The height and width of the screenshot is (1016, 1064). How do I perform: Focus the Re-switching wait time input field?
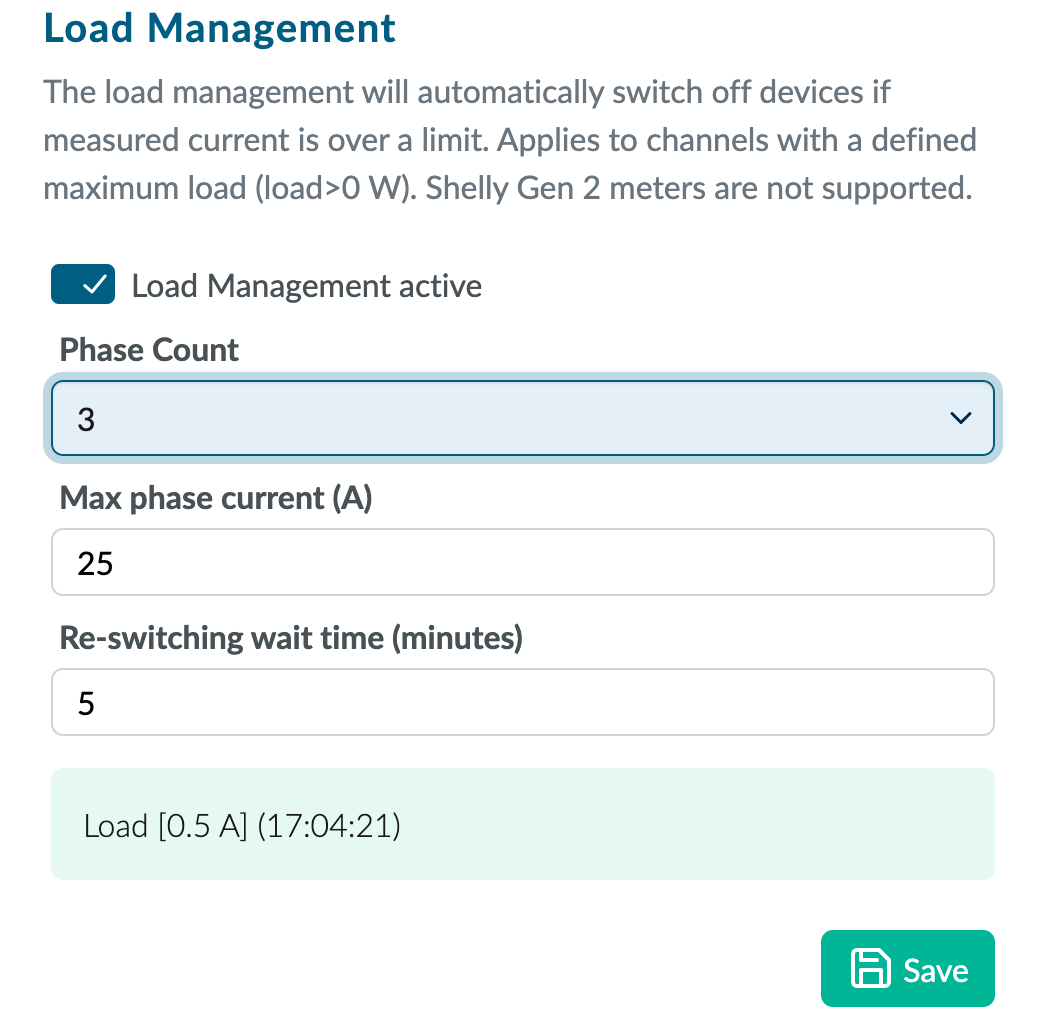pos(522,702)
